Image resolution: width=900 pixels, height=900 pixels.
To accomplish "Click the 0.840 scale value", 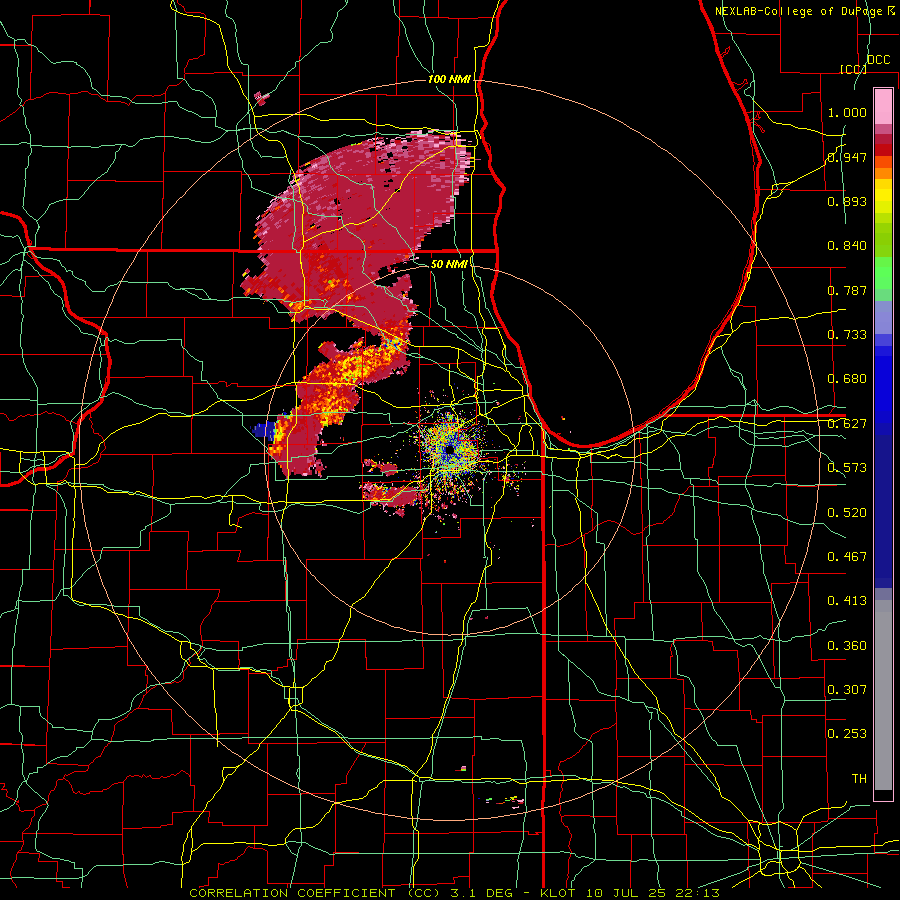I will pyautogui.click(x=847, y=246).
